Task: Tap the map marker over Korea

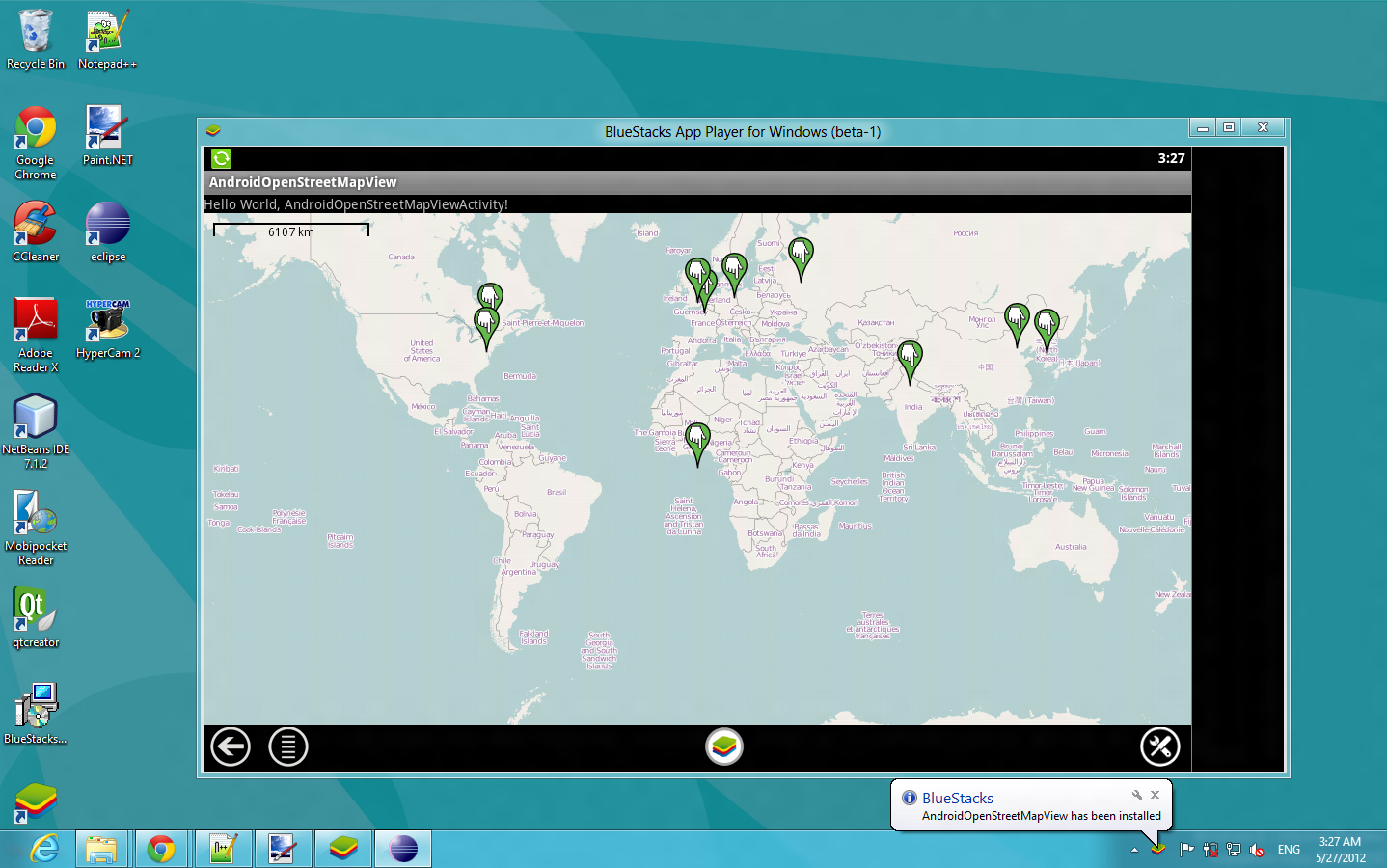Action: [1047, 331]
